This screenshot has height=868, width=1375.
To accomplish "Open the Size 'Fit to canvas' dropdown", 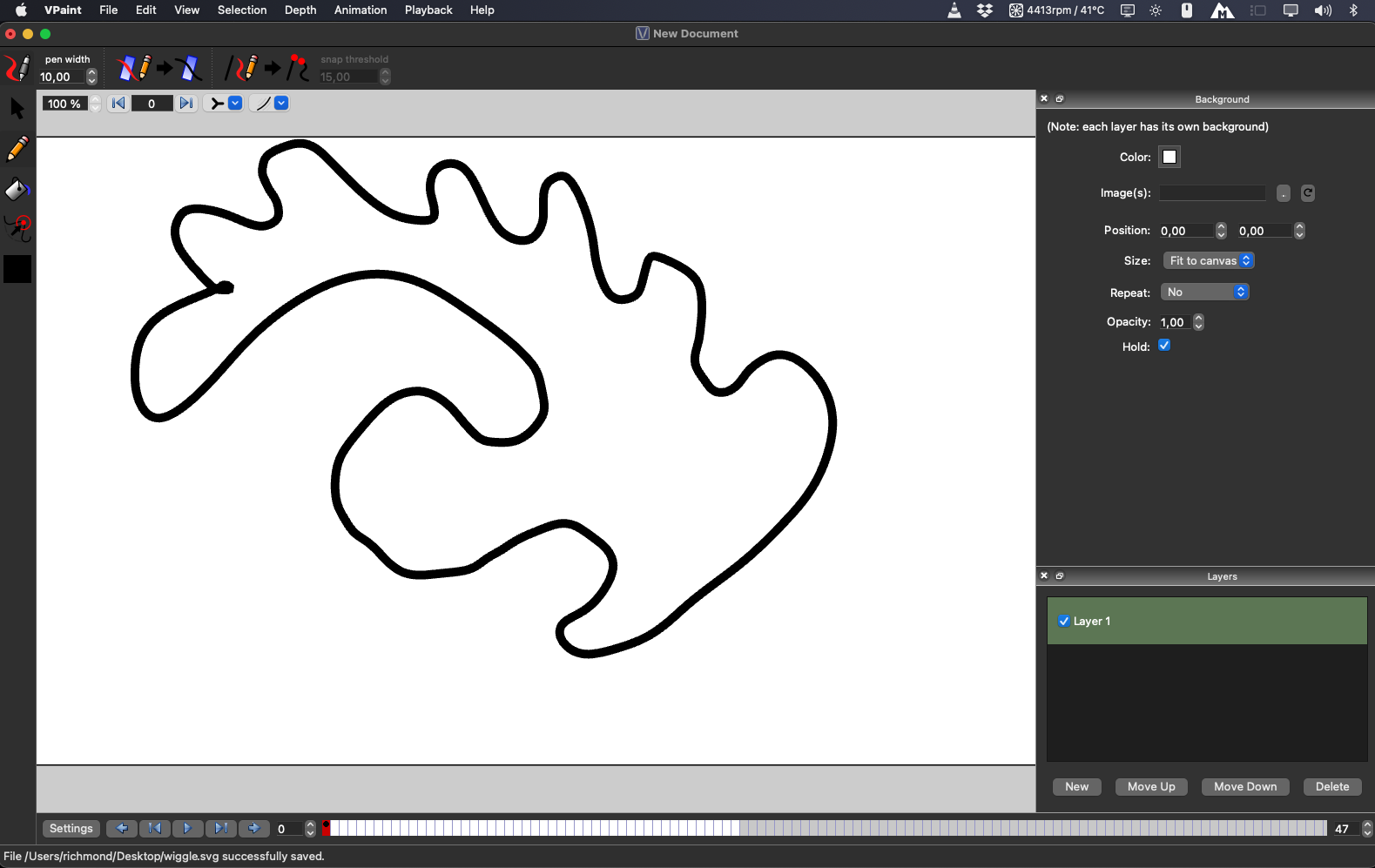I will (x=1209, y=260).
